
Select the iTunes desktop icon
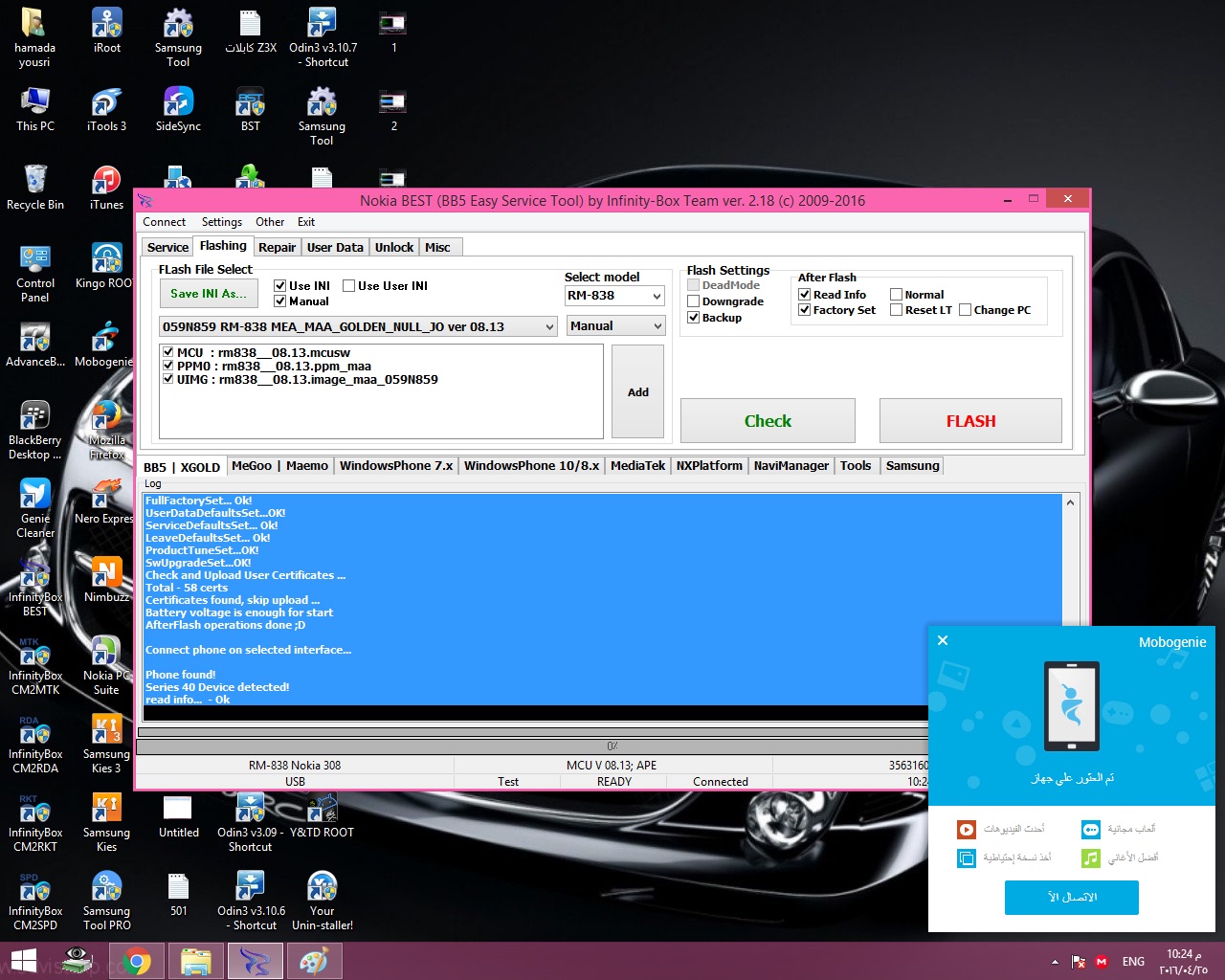(x=106, y=188)
